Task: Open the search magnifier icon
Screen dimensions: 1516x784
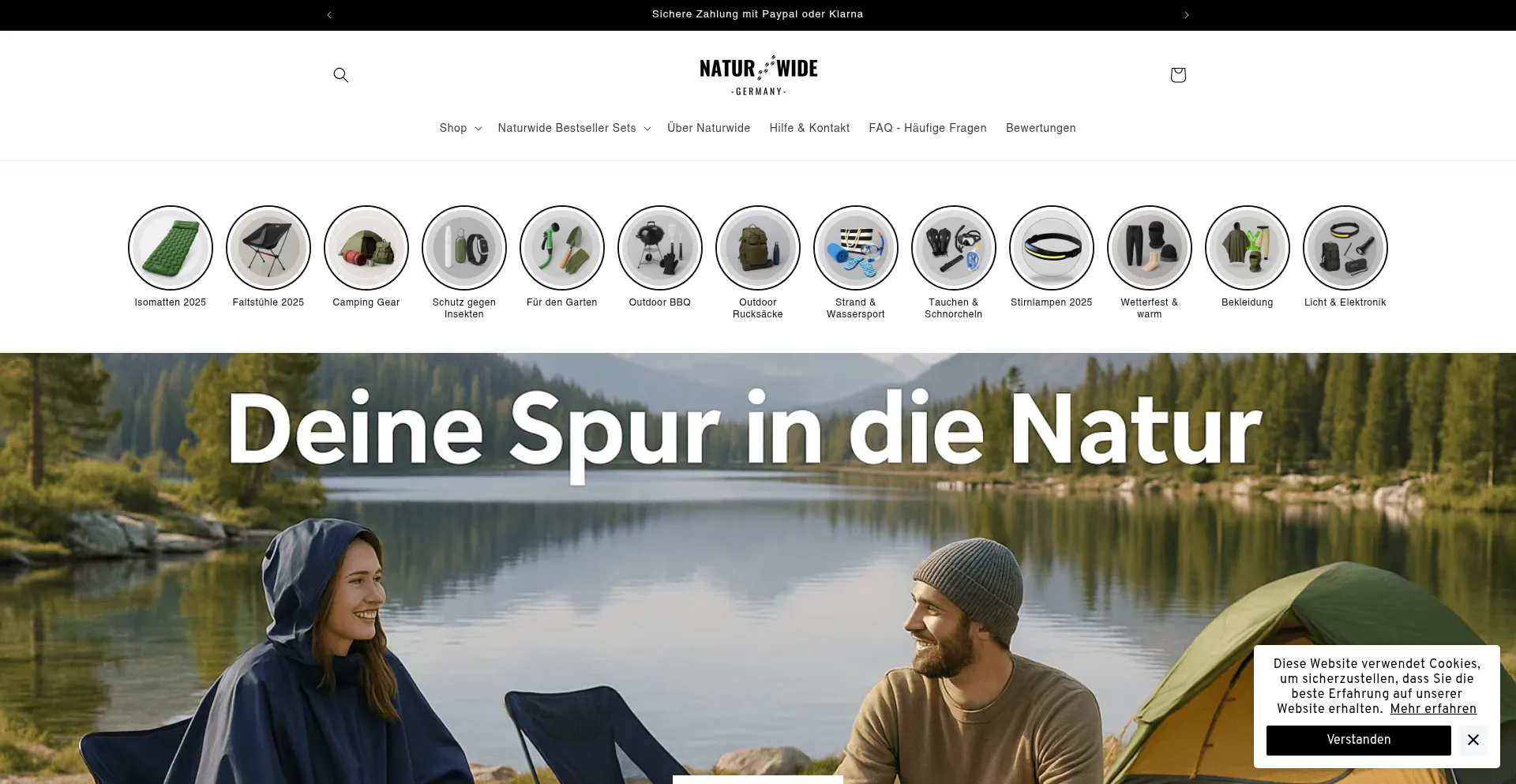Action: (x=340, y=75)
